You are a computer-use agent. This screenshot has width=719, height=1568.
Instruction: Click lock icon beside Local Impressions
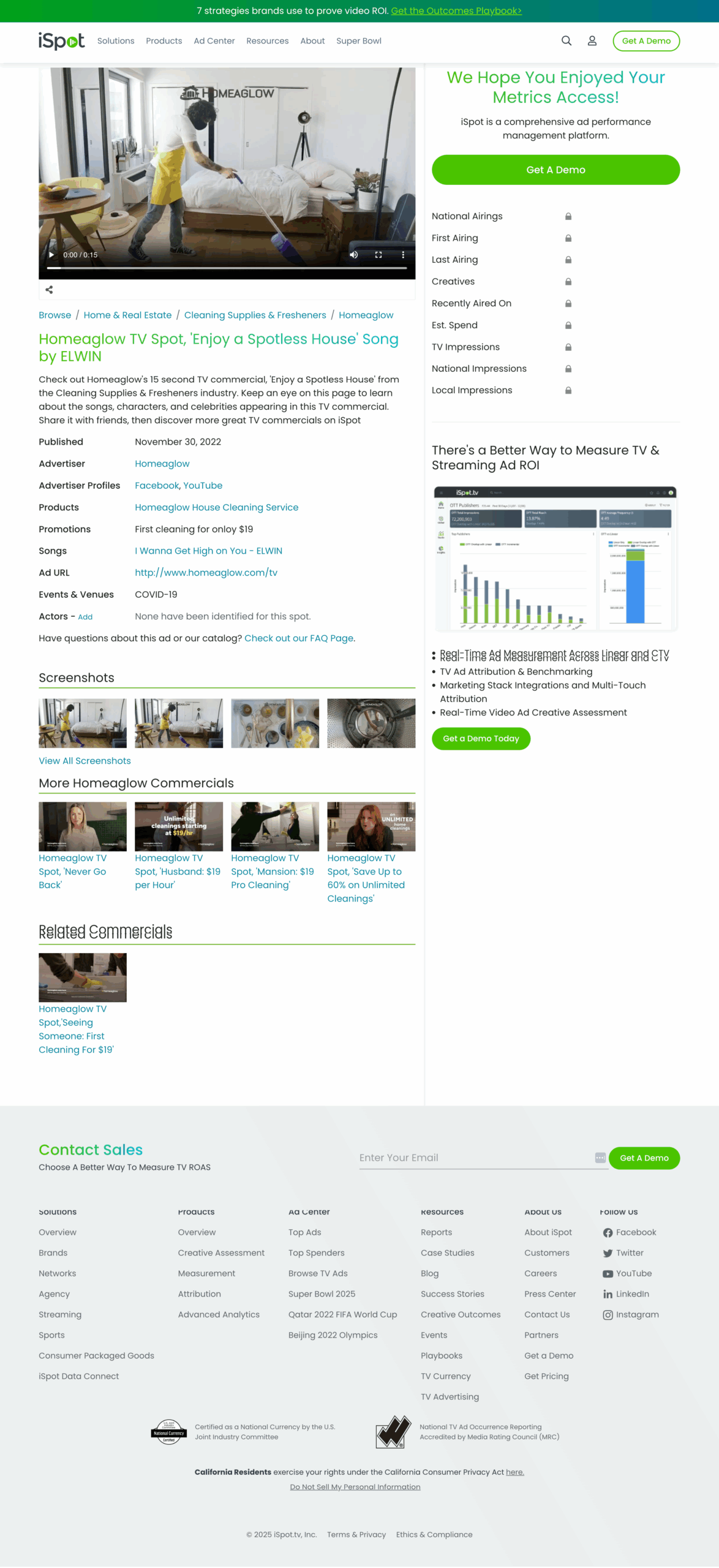[568, 391]
